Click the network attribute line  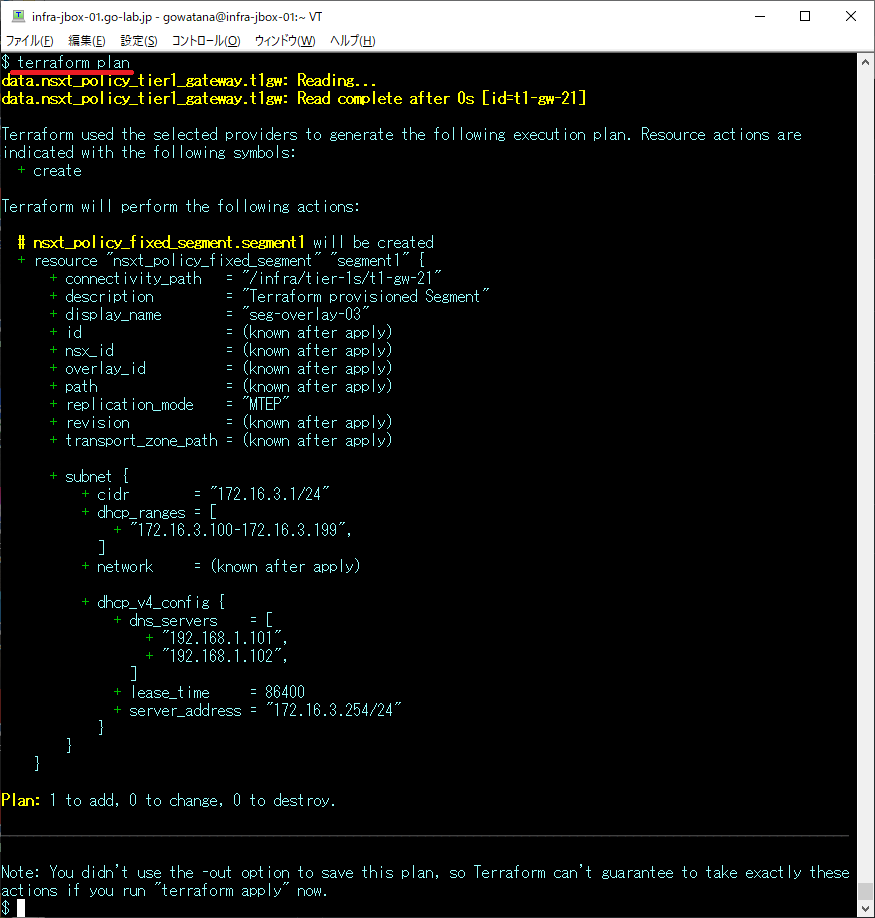pyautogui.click(x=221, y=566)
